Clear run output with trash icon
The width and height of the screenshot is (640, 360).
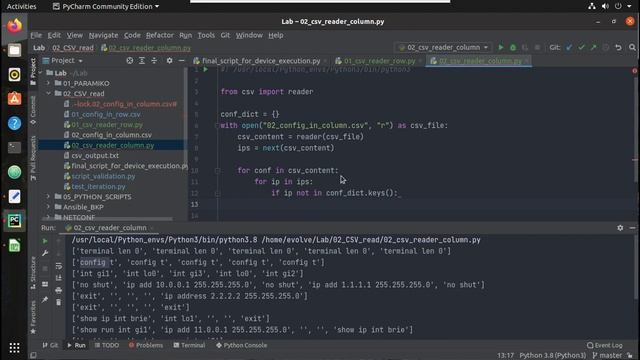(x=59, y=302)
